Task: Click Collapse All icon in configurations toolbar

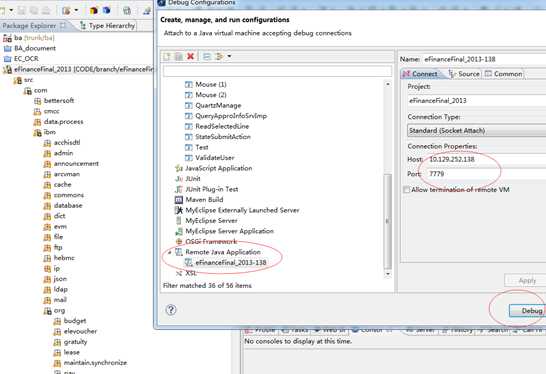Action: pos(207,56)
